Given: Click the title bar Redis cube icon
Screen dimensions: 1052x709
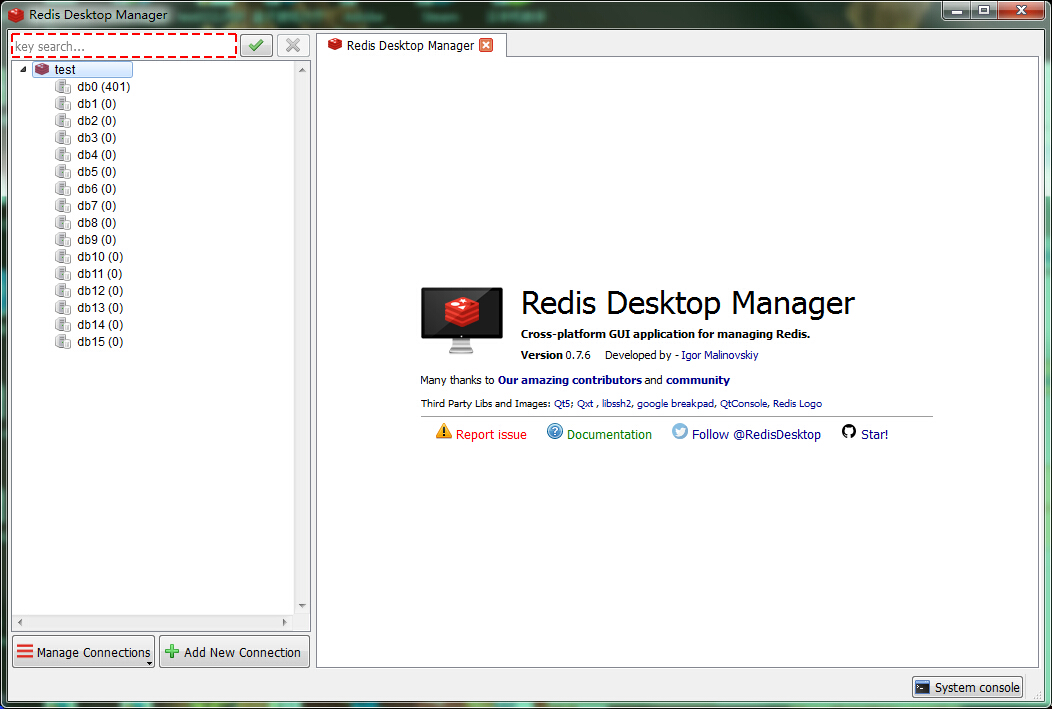Looking at the screenshot, I should click(16, 14).
